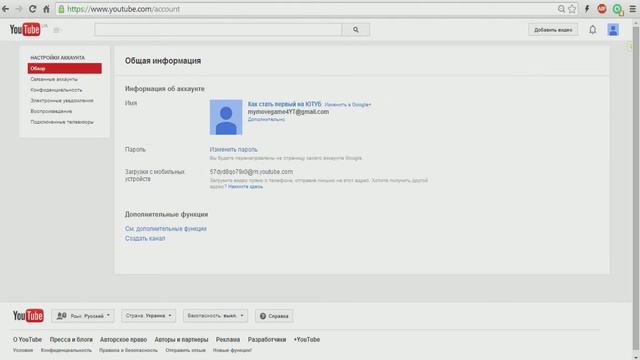Click Правила и безопасность footer link
The width and height of the screenshot is (640, 360).
pos(128,350)
